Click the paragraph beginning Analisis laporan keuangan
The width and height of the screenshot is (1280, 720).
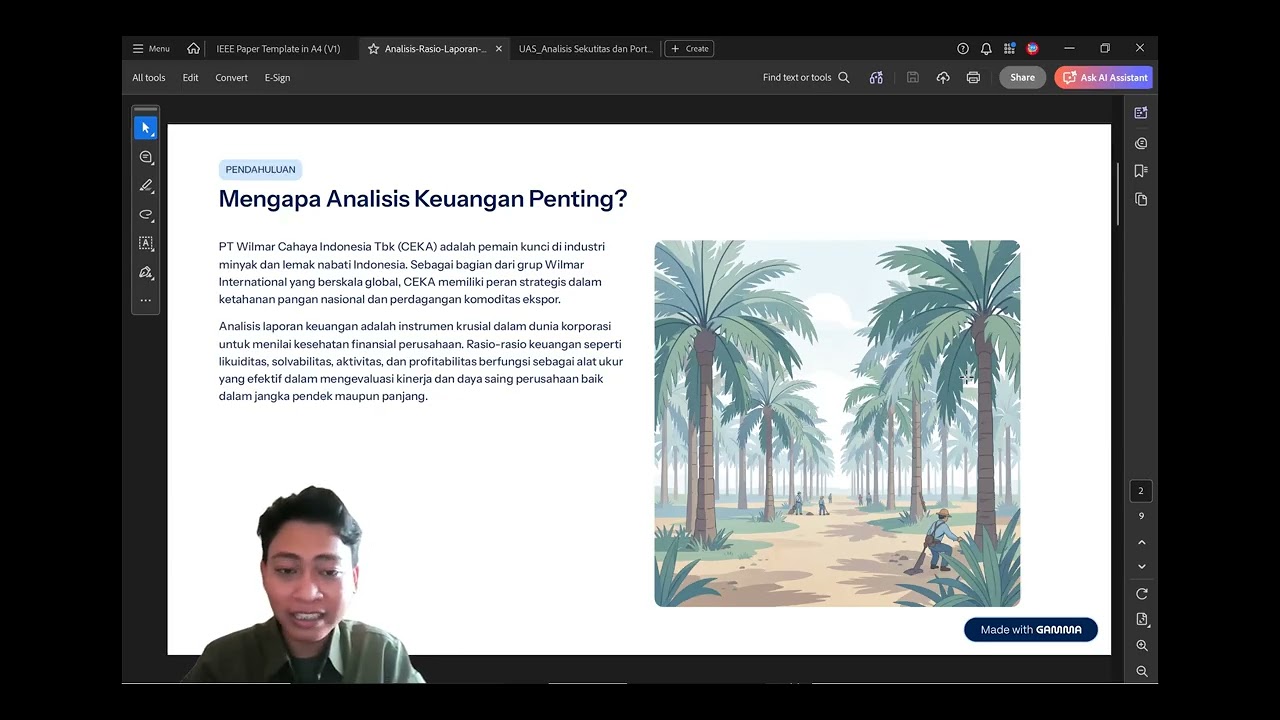tap(421, 361)
